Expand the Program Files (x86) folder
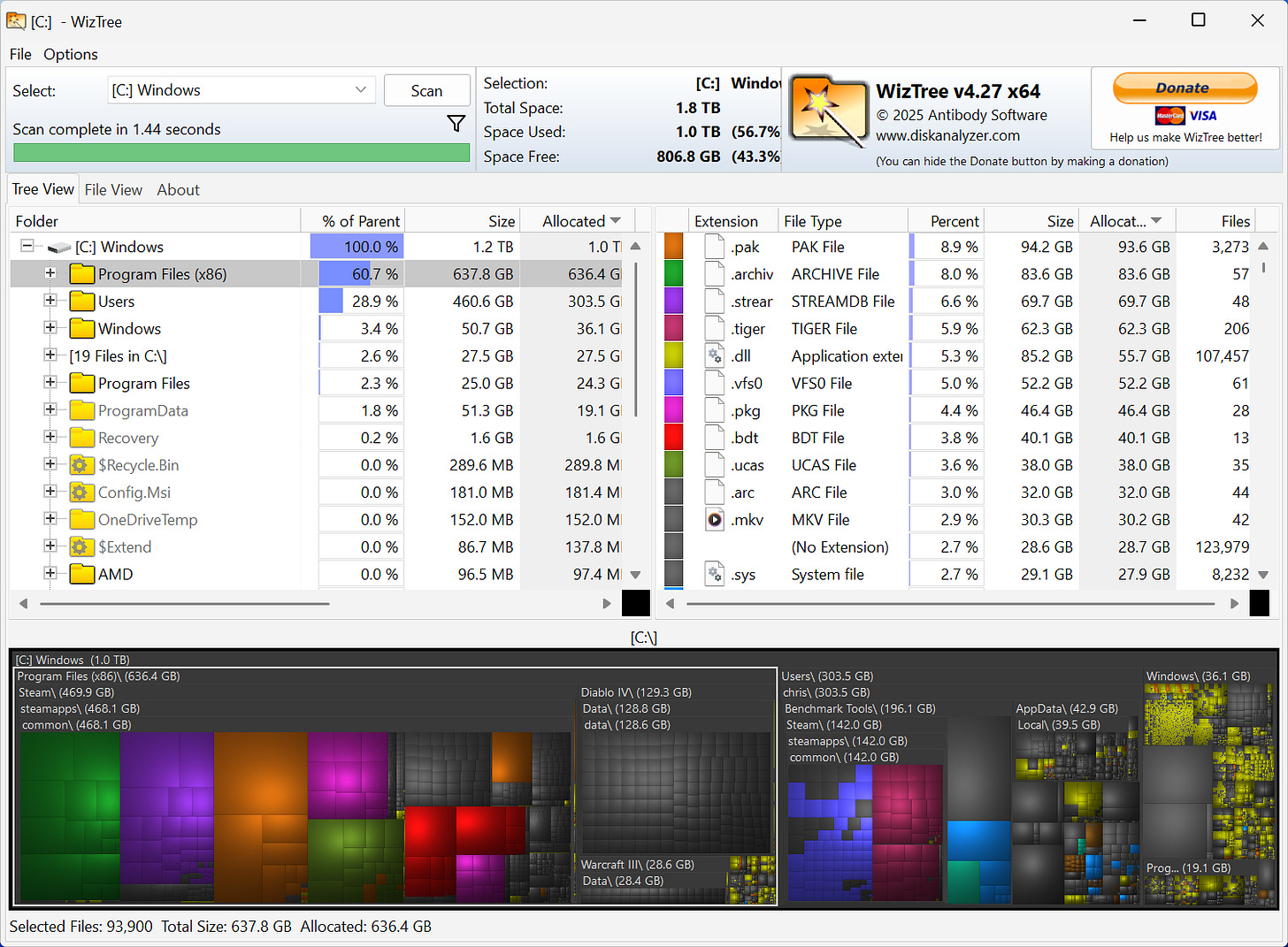 [x=50, y=273]
